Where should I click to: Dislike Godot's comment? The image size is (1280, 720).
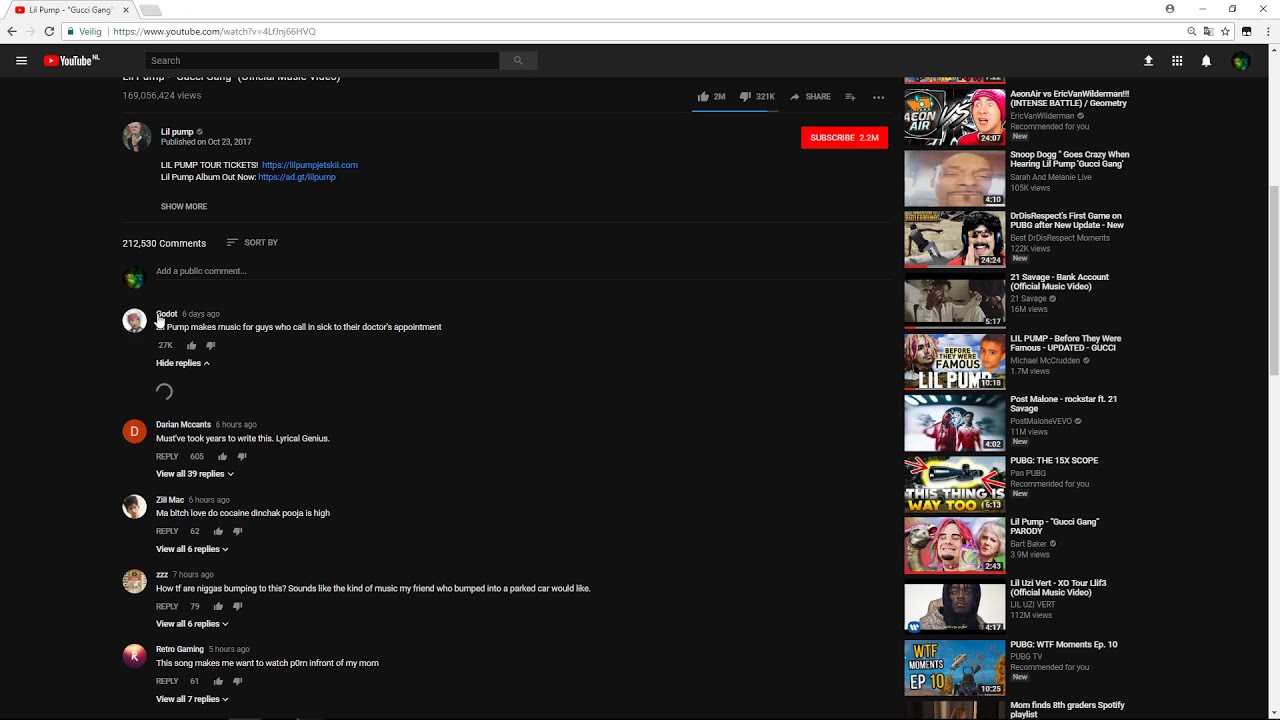210,345
